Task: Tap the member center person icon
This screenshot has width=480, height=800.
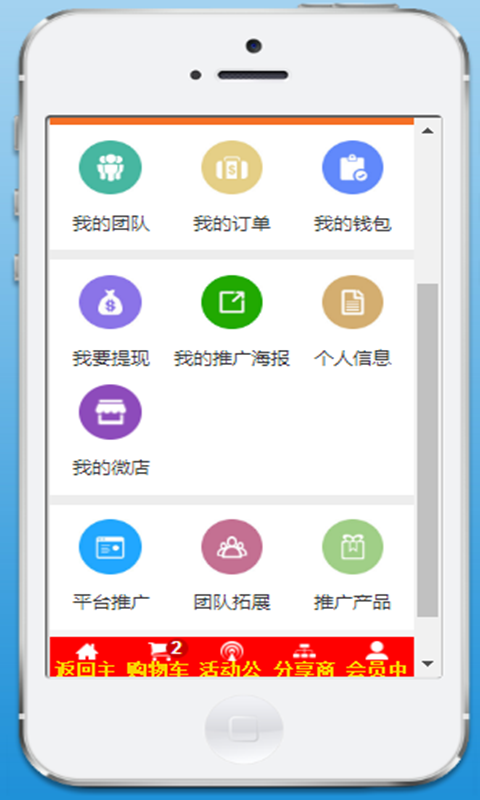Action: [x=376, y=650]
